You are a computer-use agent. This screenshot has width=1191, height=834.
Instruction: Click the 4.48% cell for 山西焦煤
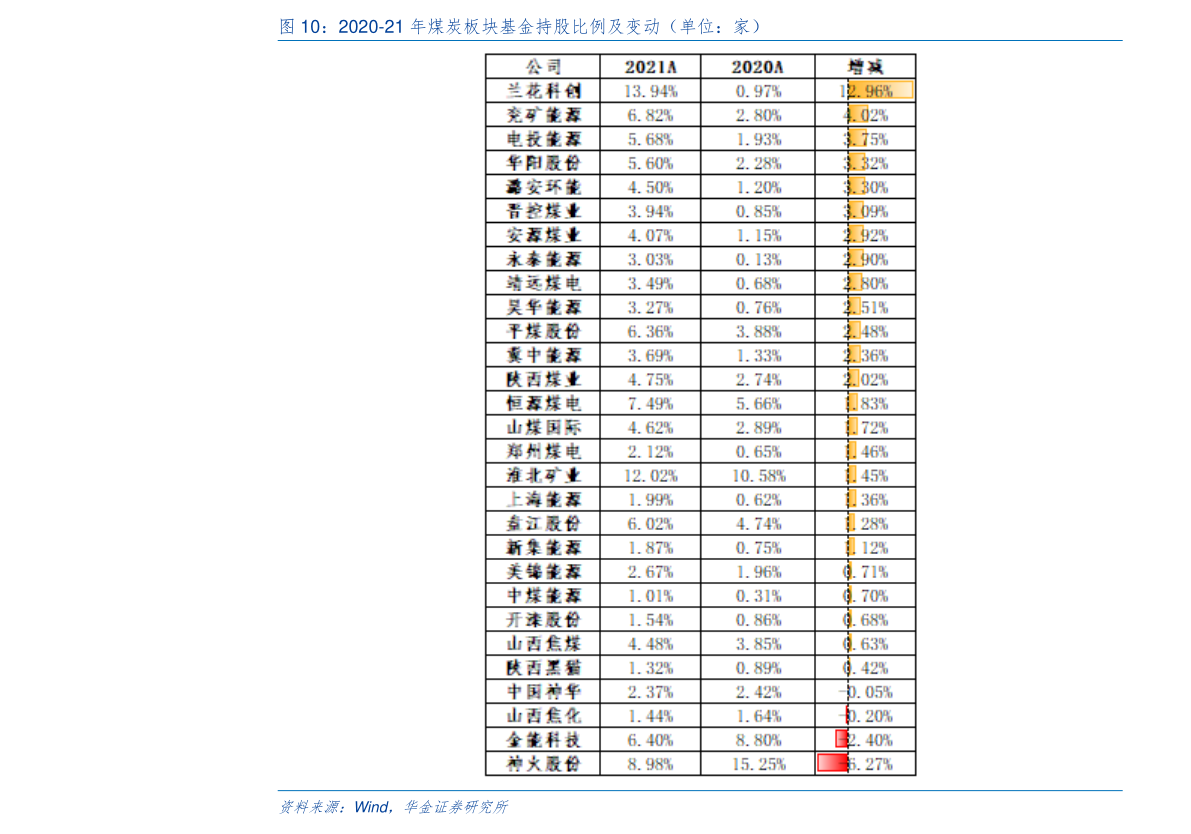click(x=651, y=644)
